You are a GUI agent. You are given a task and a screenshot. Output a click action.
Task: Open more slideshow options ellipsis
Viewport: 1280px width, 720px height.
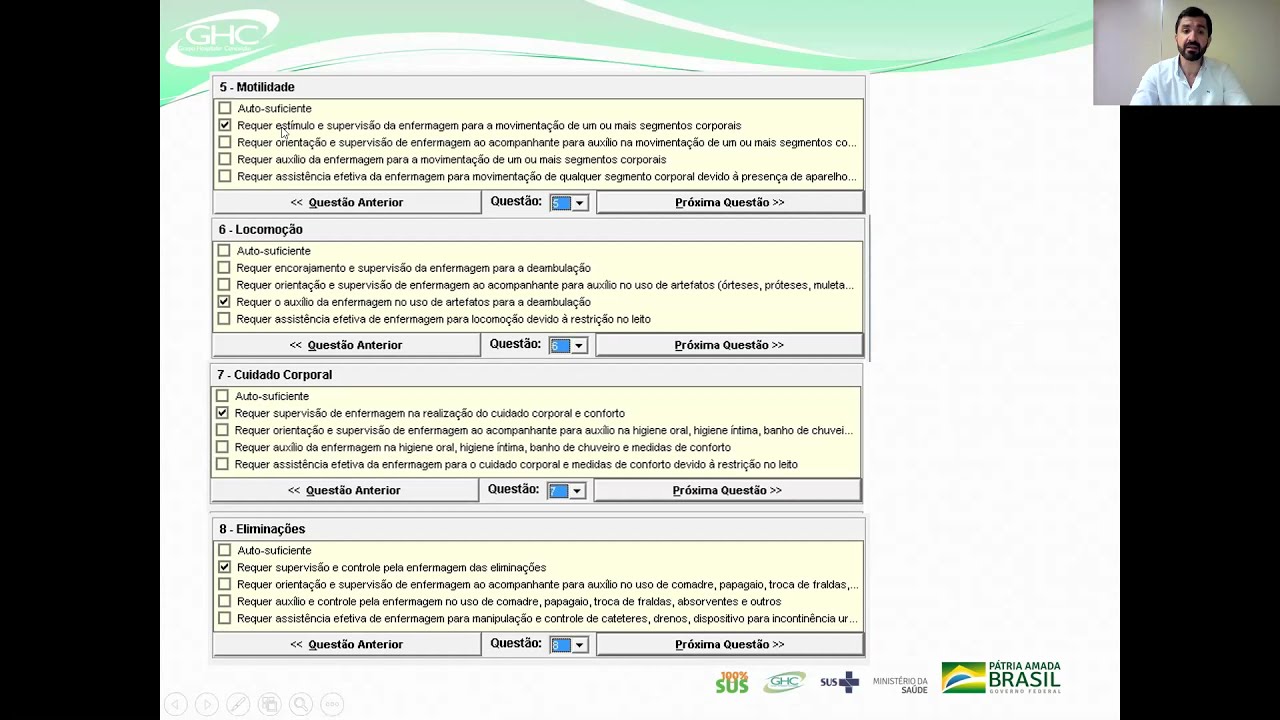pos(332,705)
